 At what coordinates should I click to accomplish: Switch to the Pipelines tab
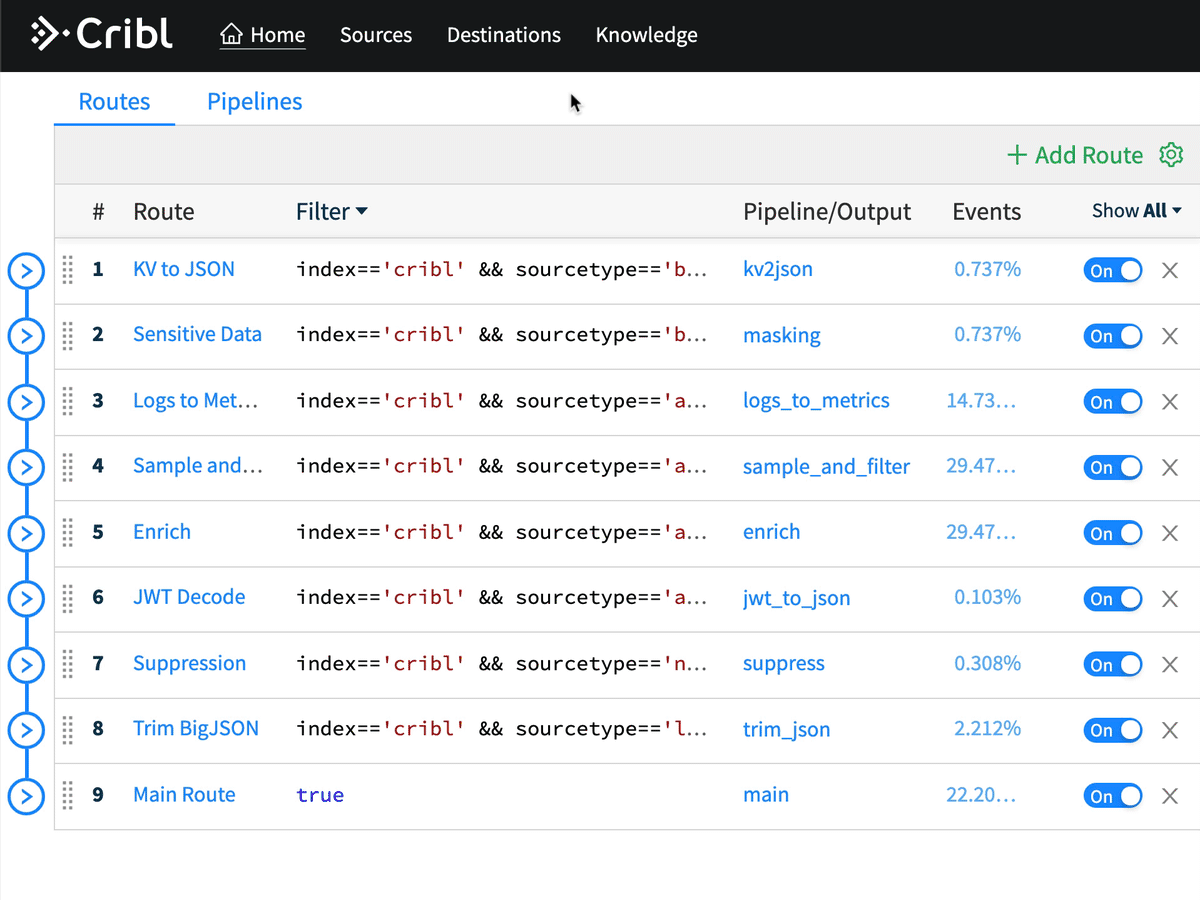[254, 102]
